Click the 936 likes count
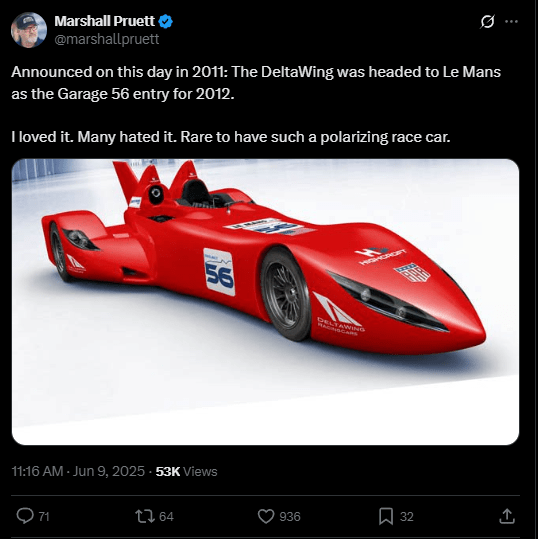The height and width of the screenshot is (539, 538). (290, 517)
